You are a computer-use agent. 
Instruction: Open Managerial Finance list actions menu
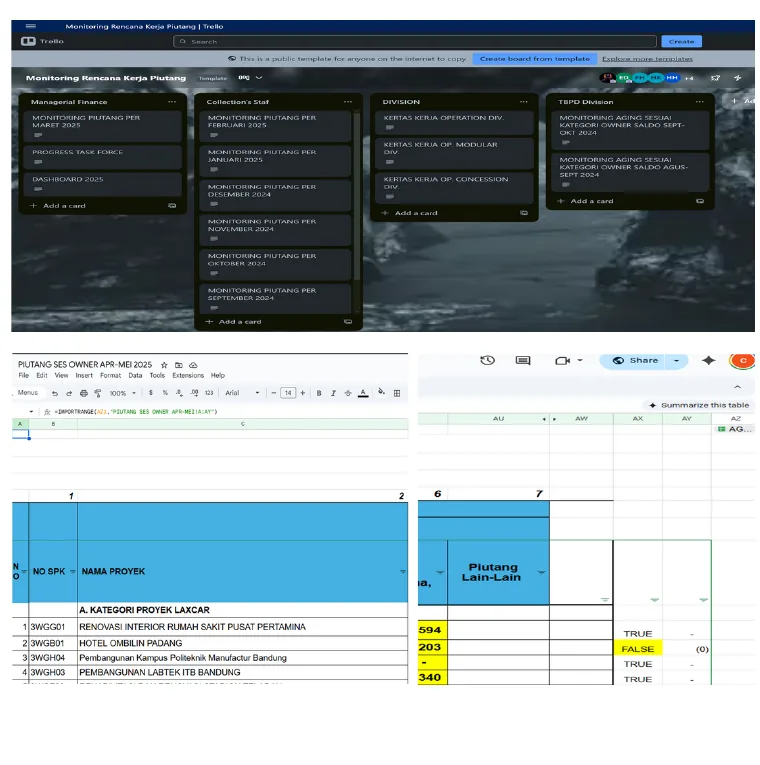coord(172,101)
